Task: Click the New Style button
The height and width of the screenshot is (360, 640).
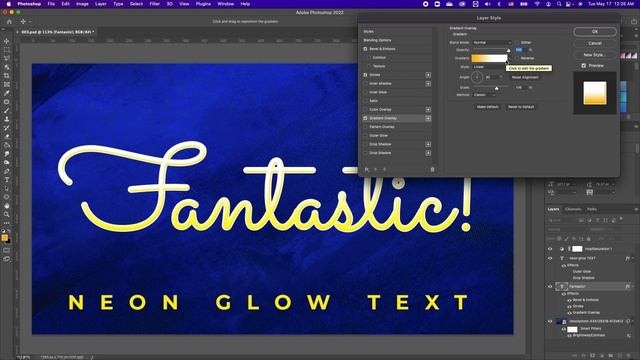Action: coord(595,55)
